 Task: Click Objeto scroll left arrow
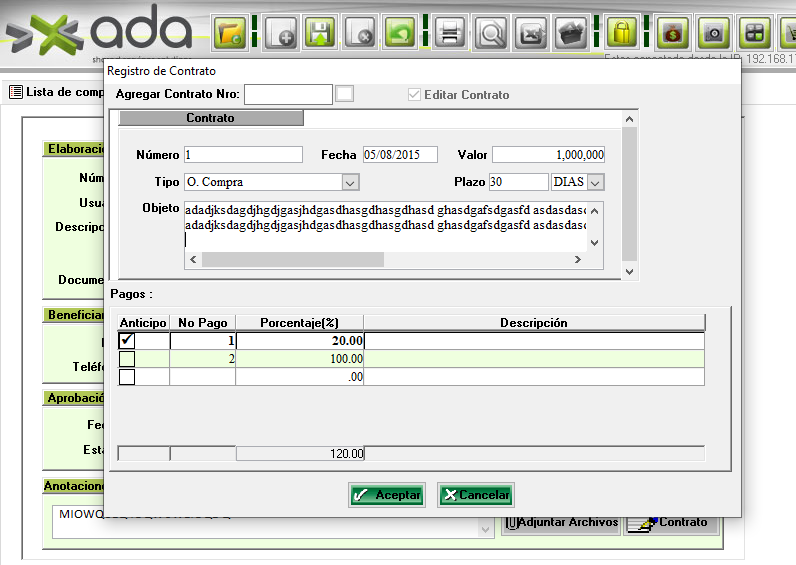click(x=193, y=259)
